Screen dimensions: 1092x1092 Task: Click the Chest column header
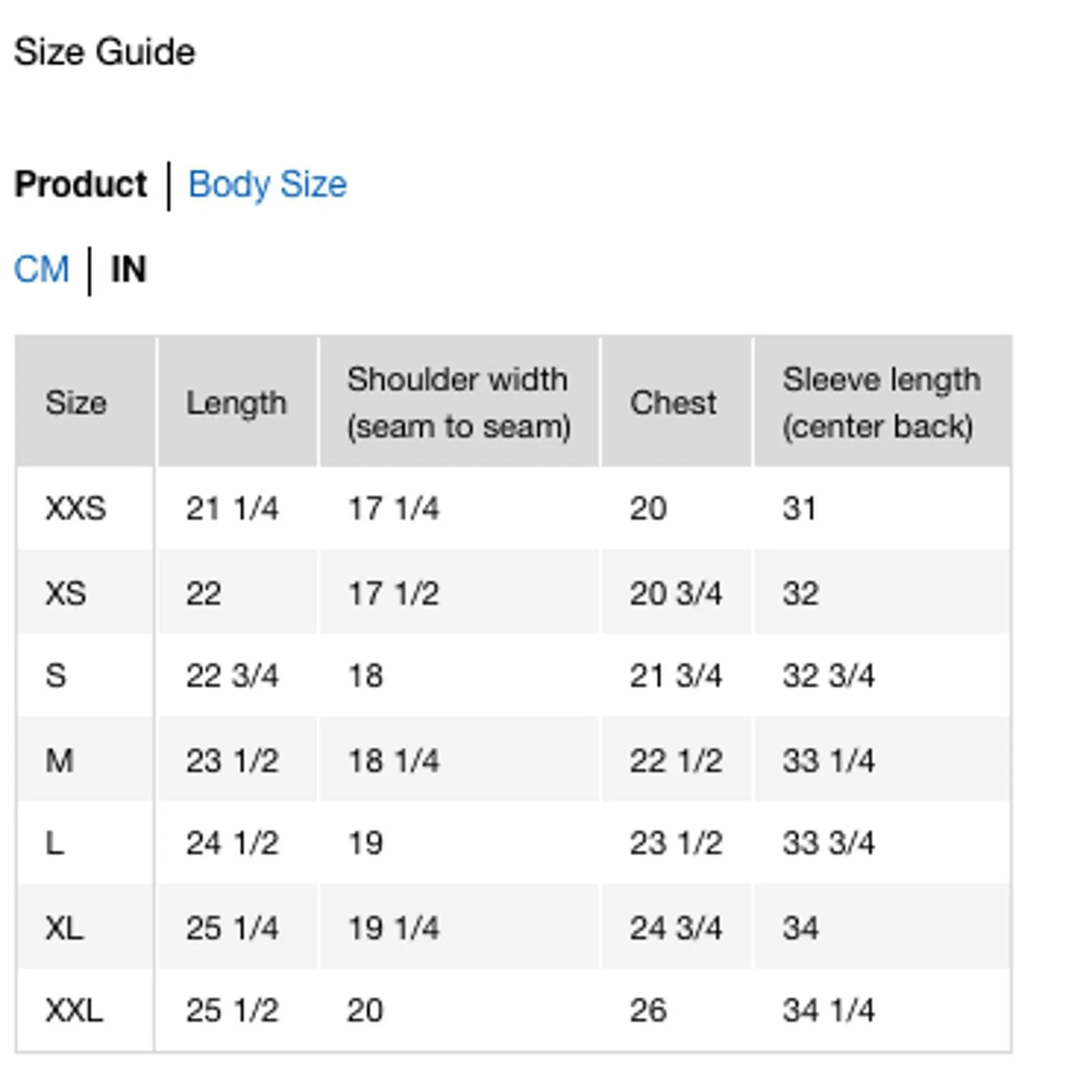[673, 402]
